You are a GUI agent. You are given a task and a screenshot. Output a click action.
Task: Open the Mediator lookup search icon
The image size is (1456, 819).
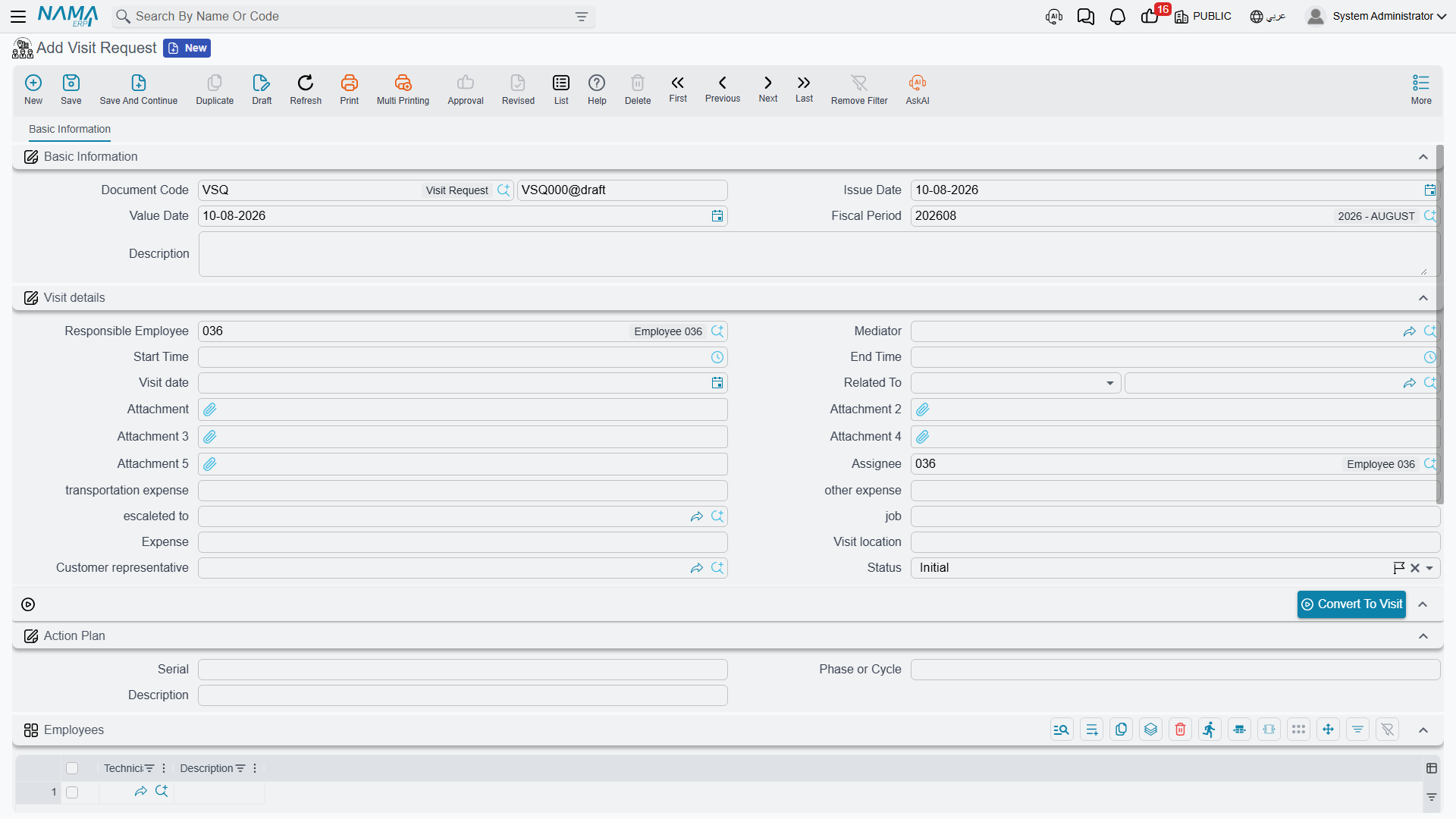(1429, 331)
